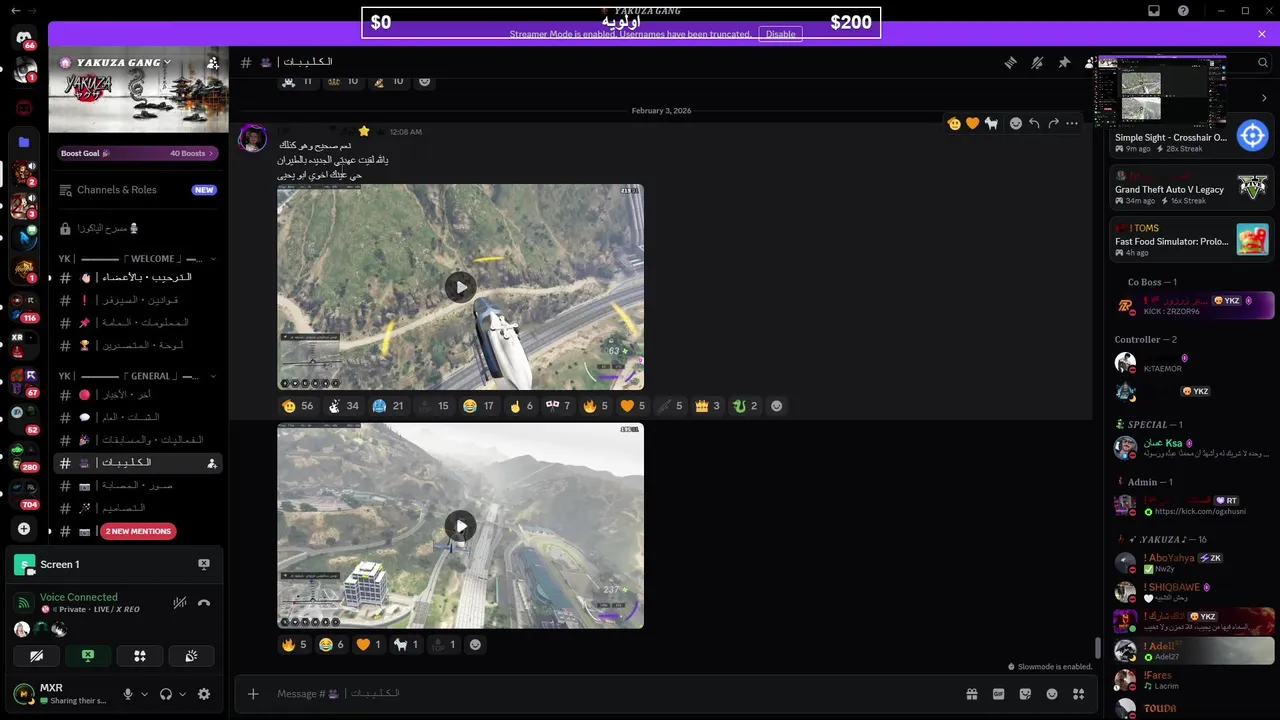The height and width of the screenshot is (720, 1280).
Task: Open attachment plus button in message bar
Action: [253, 694]
